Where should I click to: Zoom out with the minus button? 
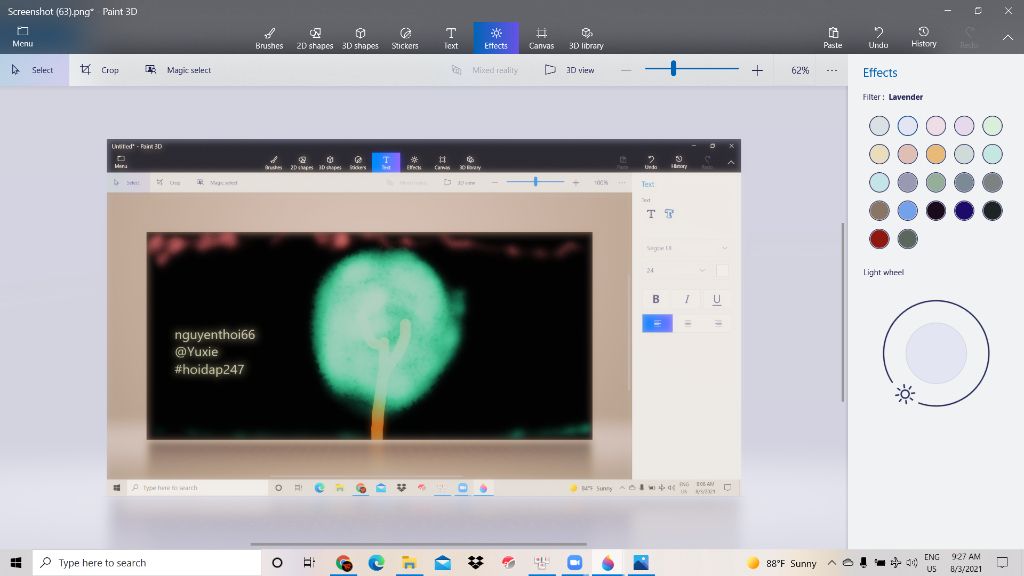tap(626, 70)
